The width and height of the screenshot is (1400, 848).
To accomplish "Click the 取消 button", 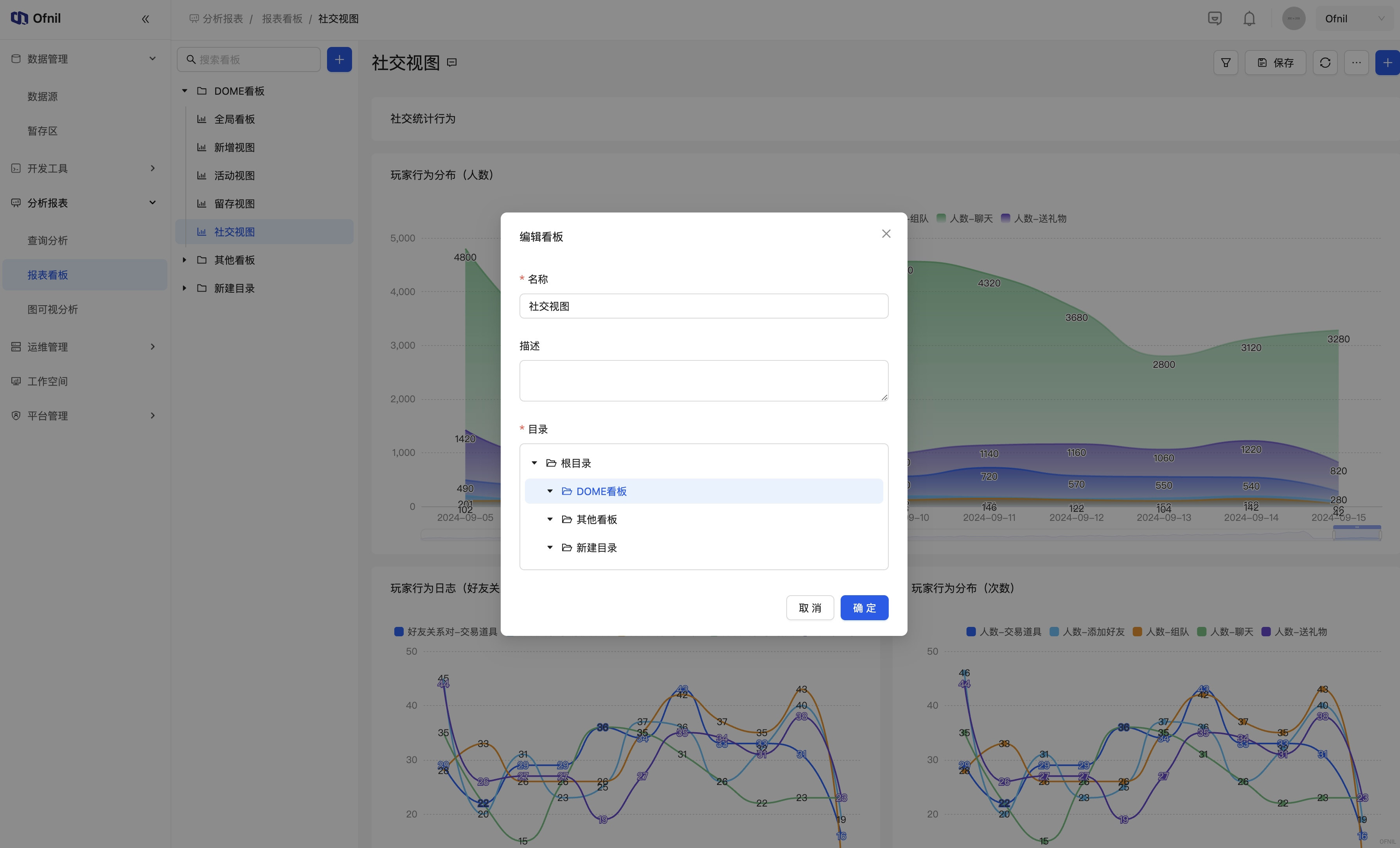I will click(810, 608).
